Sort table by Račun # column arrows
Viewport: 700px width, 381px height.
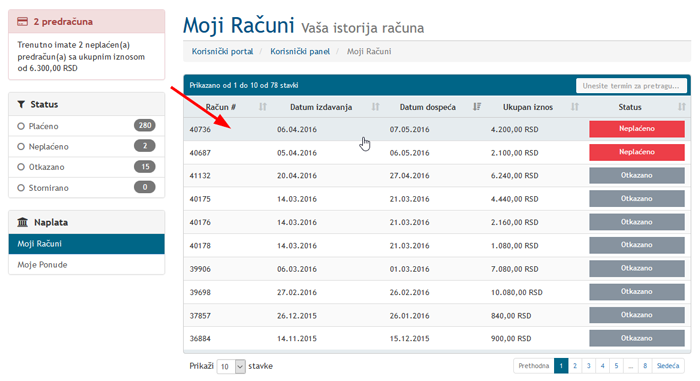[262, 107]
